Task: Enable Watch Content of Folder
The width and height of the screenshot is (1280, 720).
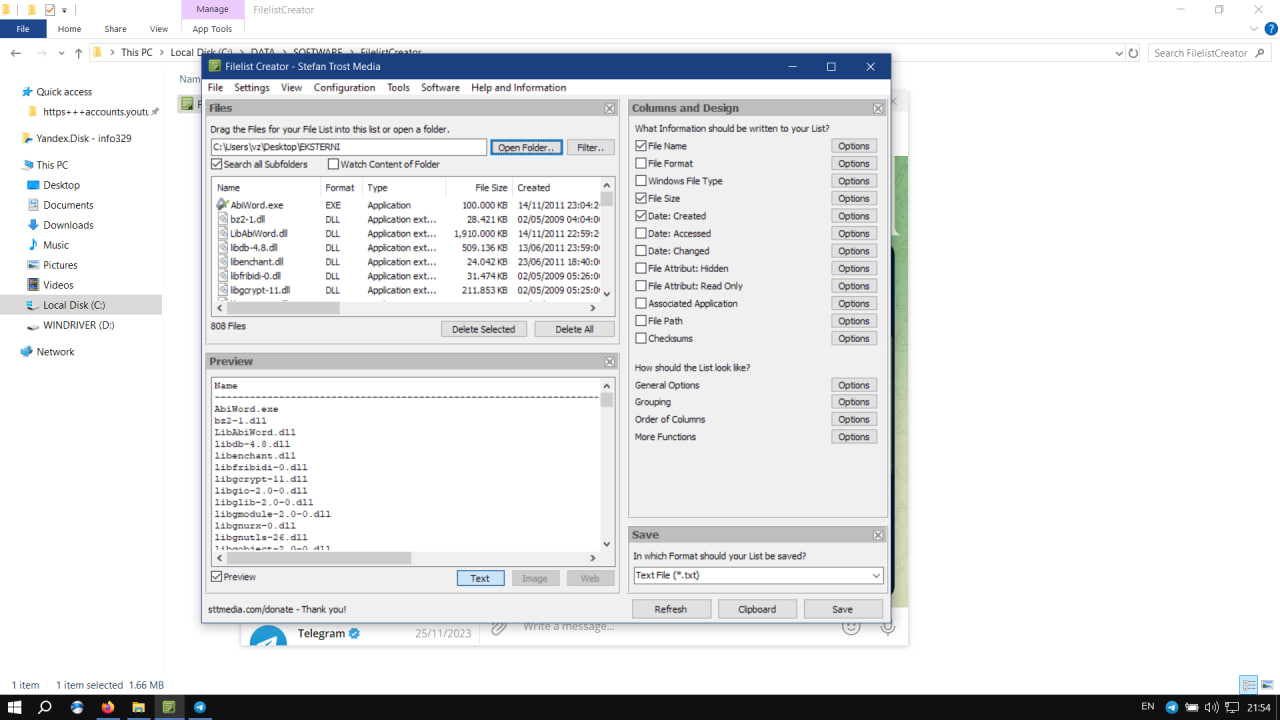Action: click(333, 164)
